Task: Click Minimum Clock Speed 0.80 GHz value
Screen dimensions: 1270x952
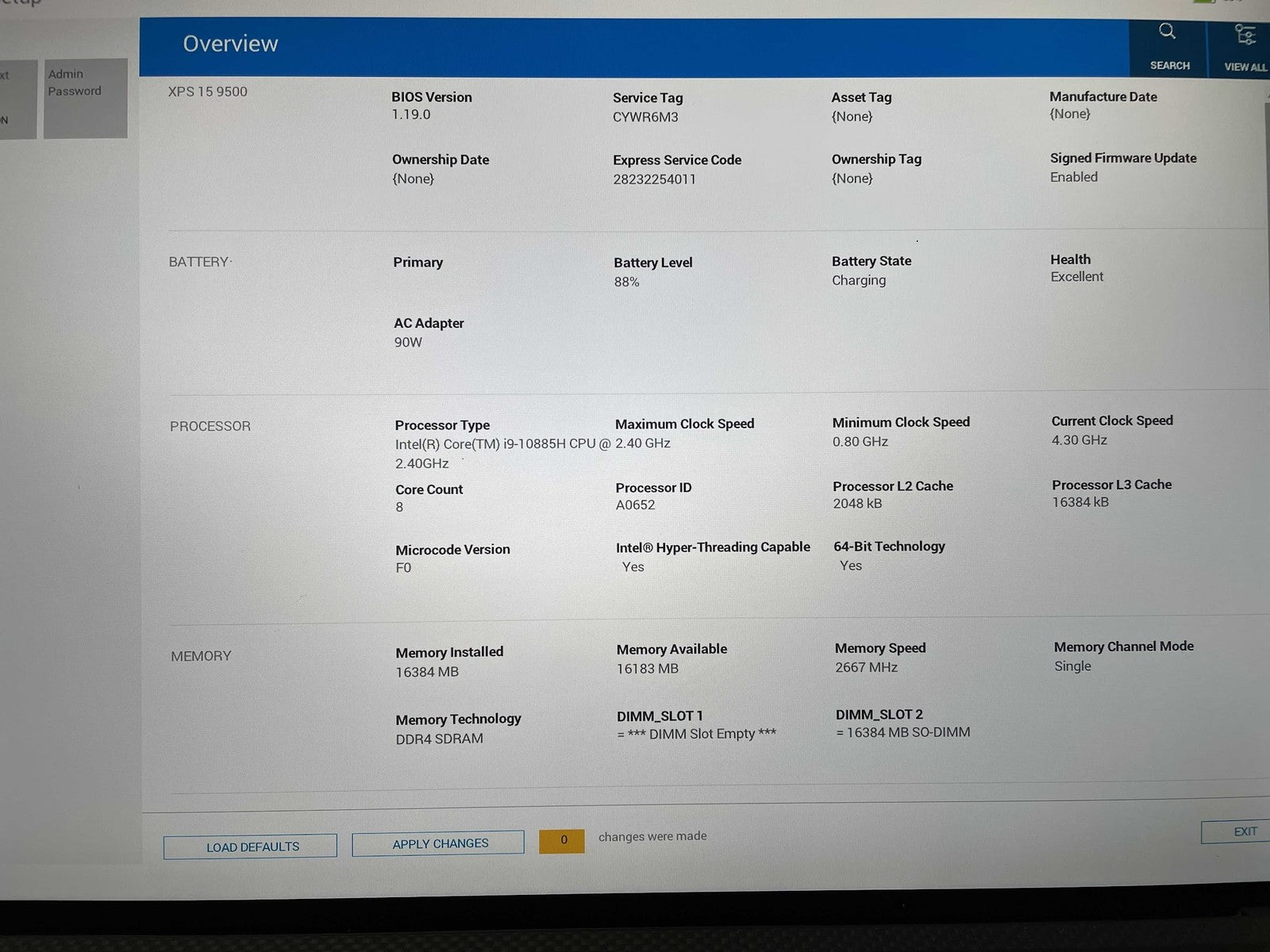Action: point(860,441)
